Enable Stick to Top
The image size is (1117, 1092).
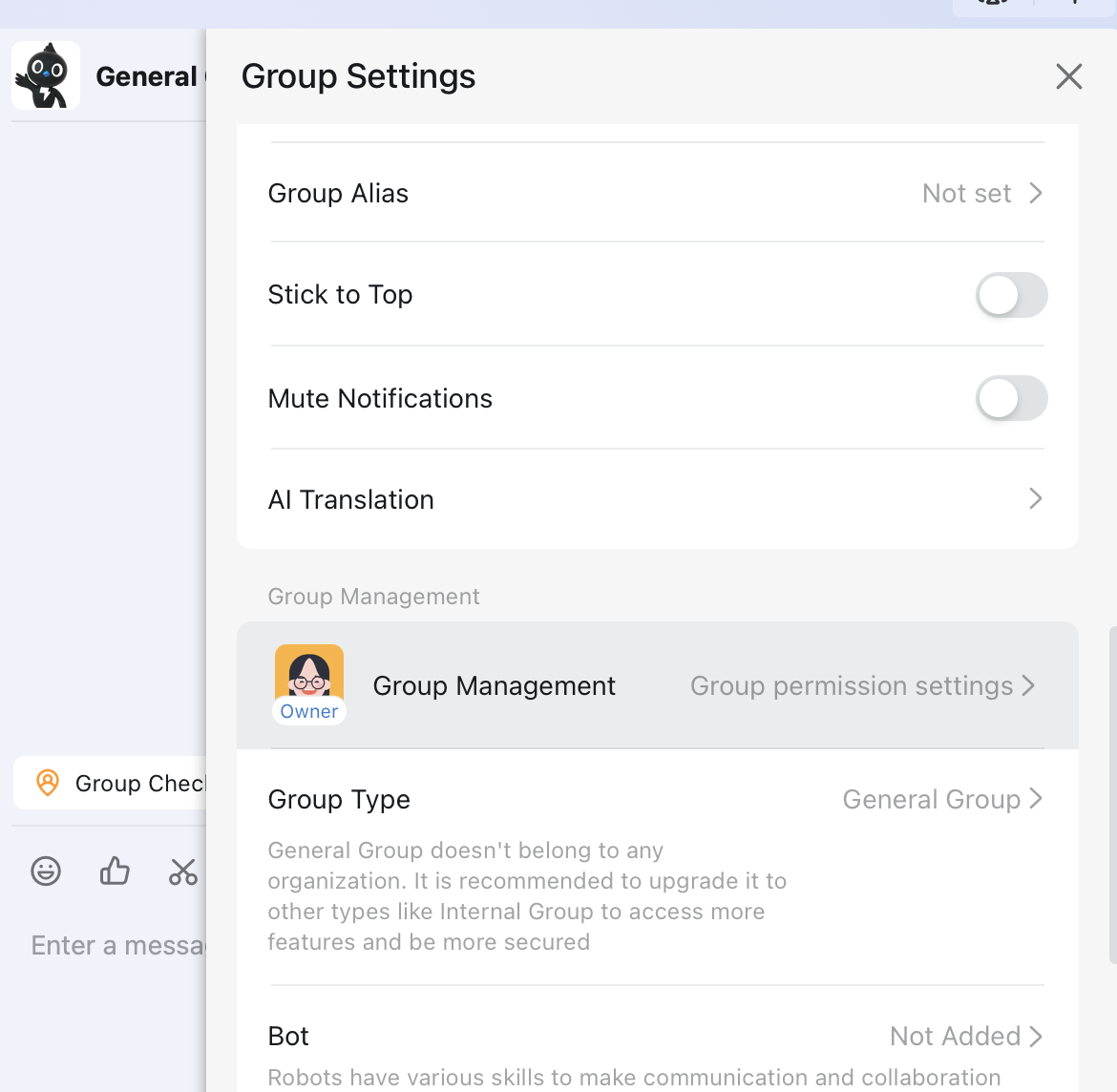click(x=1011, y=295)
